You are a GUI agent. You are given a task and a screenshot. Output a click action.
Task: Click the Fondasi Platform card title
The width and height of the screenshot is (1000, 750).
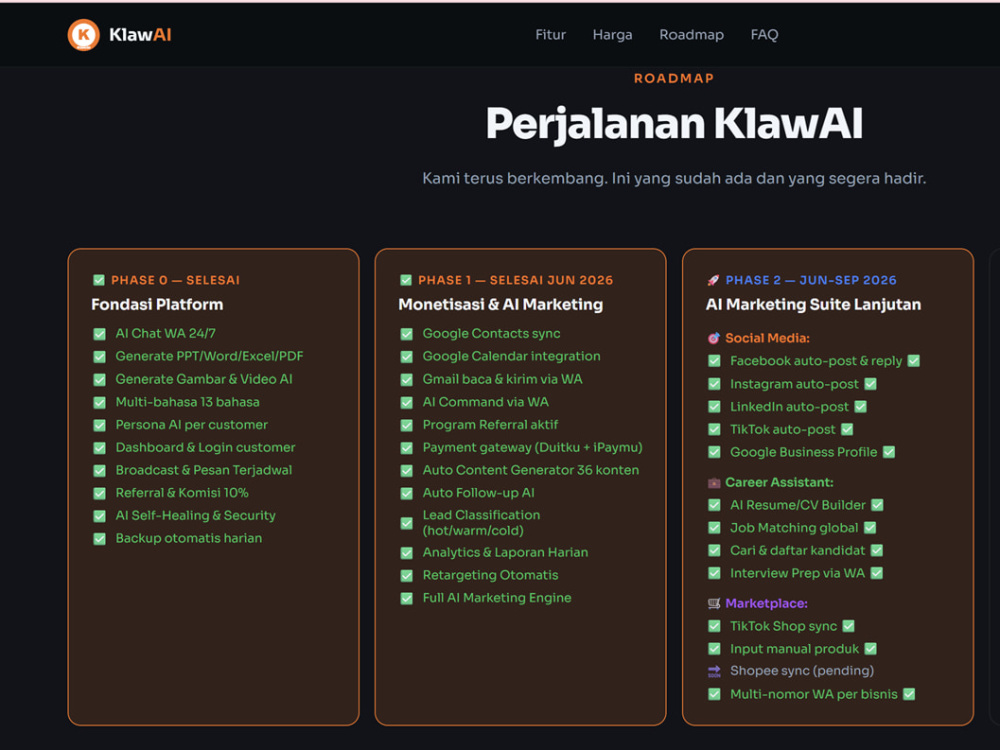[x=157, y=305]
